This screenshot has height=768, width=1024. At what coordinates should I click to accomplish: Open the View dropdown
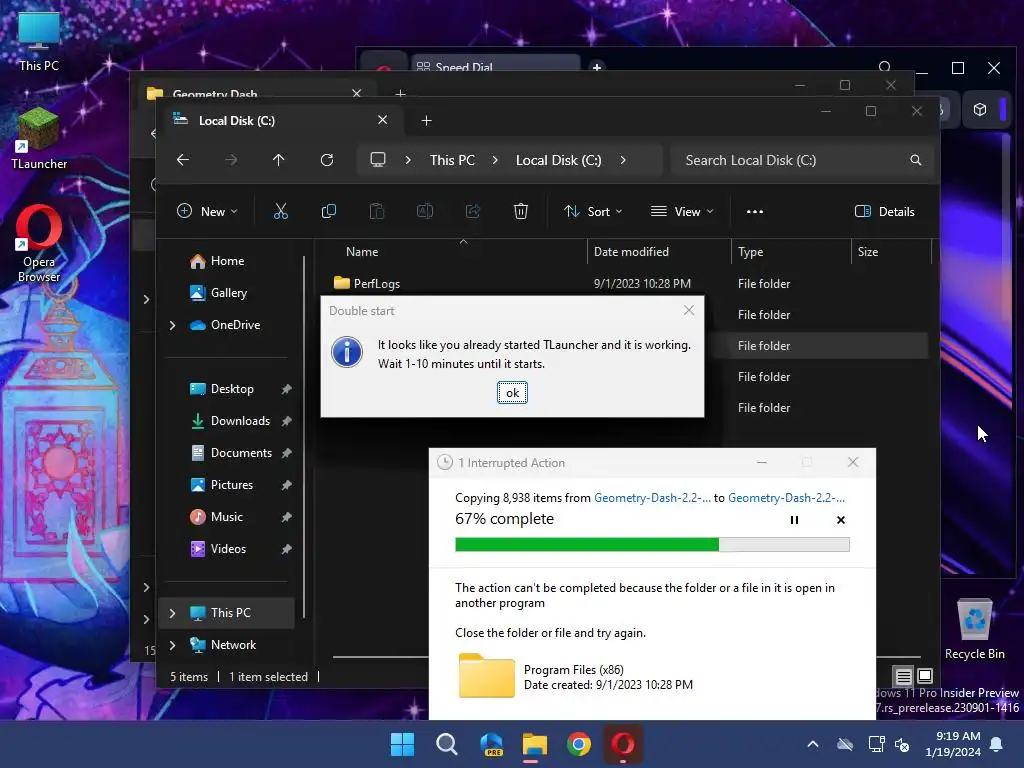682,211
